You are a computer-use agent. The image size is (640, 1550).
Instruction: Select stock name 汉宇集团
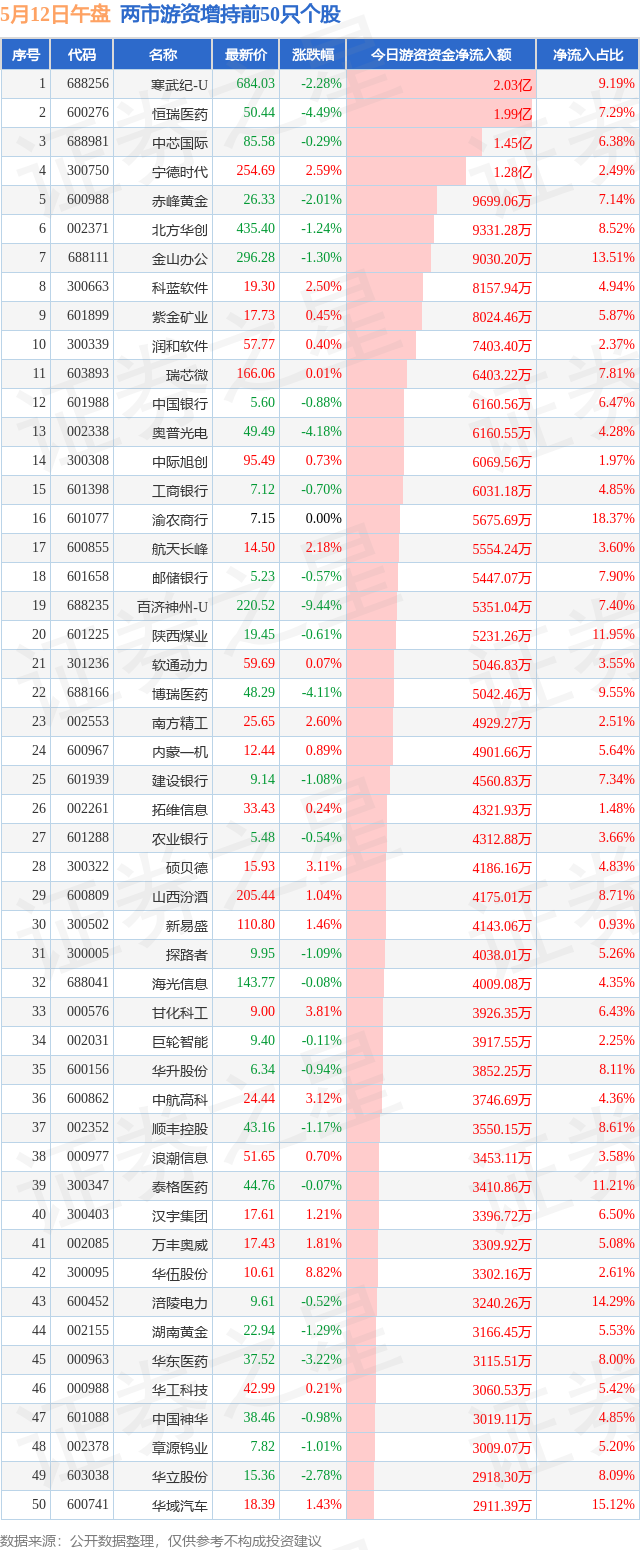[180, 1215]
